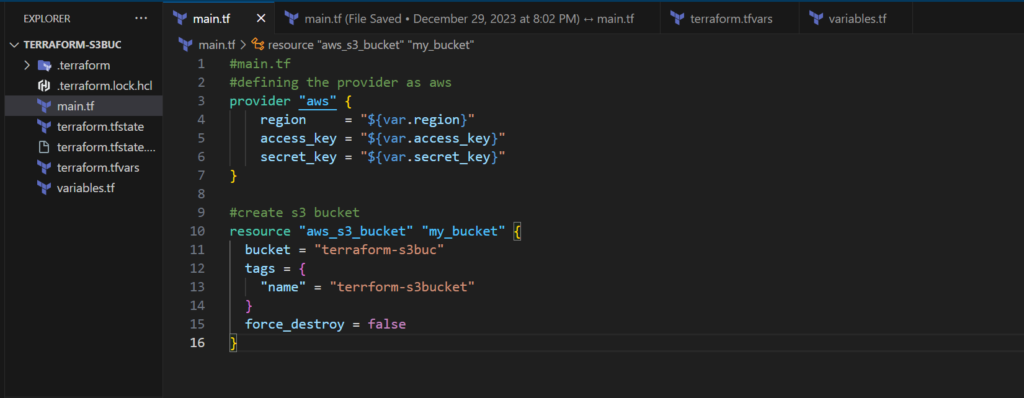Click the resource symbol icon in the breadcrumb
The image size is (1024, 398).
point(258,44)
